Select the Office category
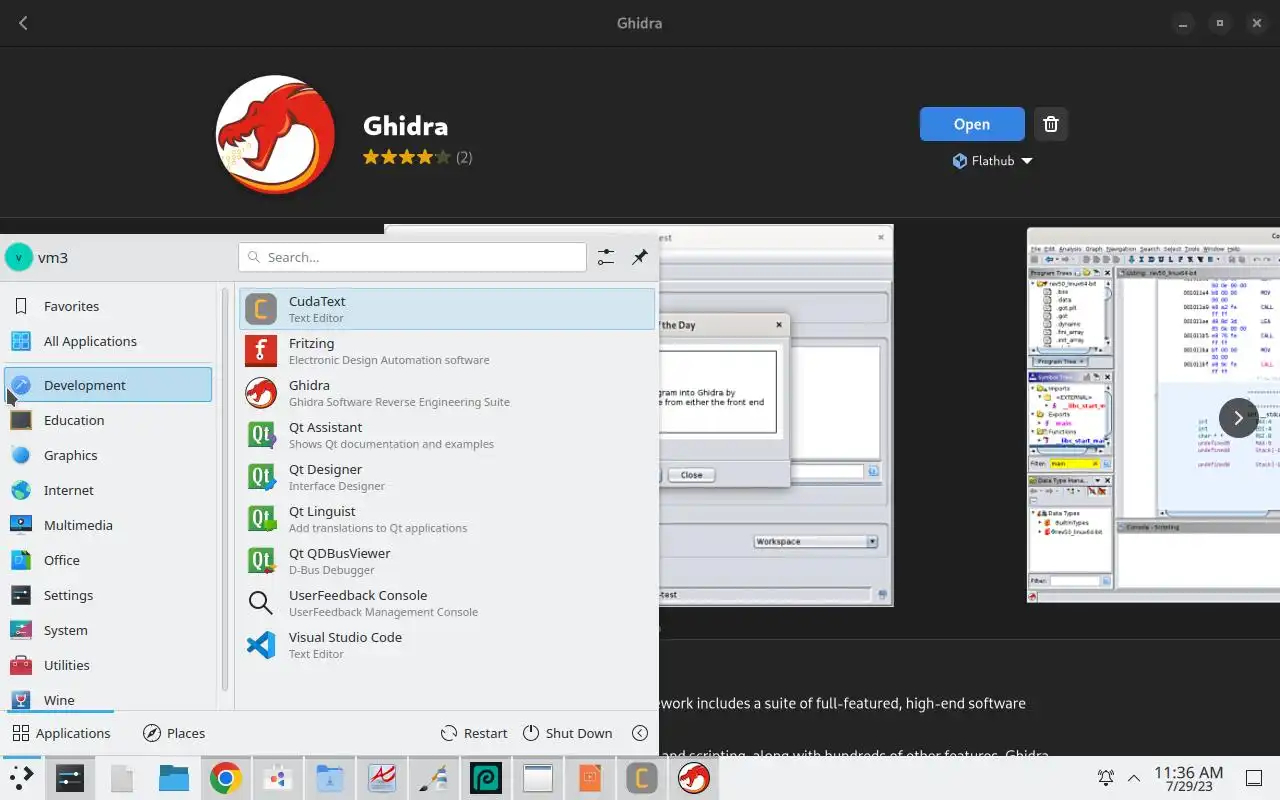 click(108, 560)
